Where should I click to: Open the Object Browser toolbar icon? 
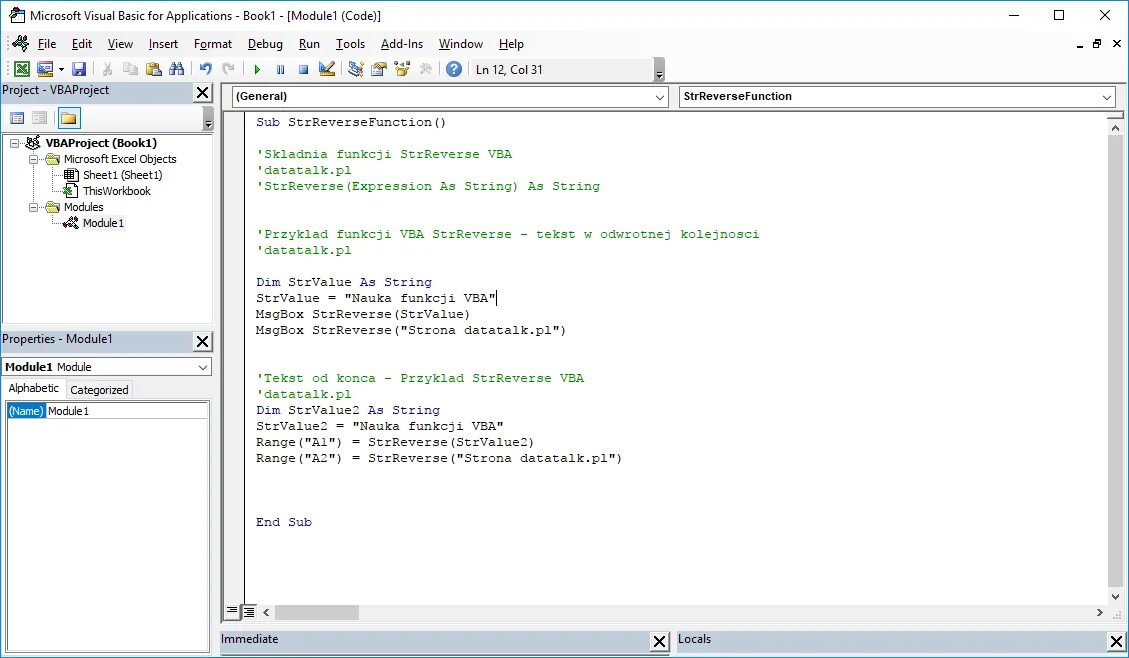[x=402, y=69]
